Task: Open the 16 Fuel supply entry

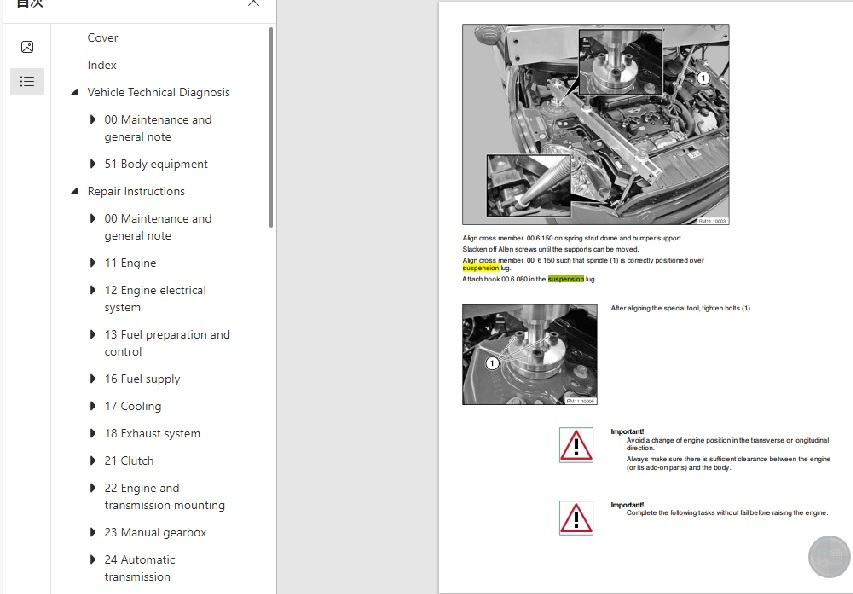Action: coord(143,379)
